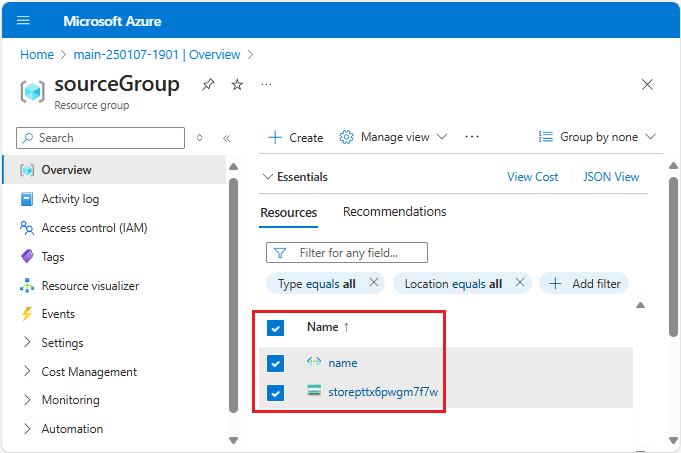
Task: Click the Filter for any field box
Action: tap(347, 253)
